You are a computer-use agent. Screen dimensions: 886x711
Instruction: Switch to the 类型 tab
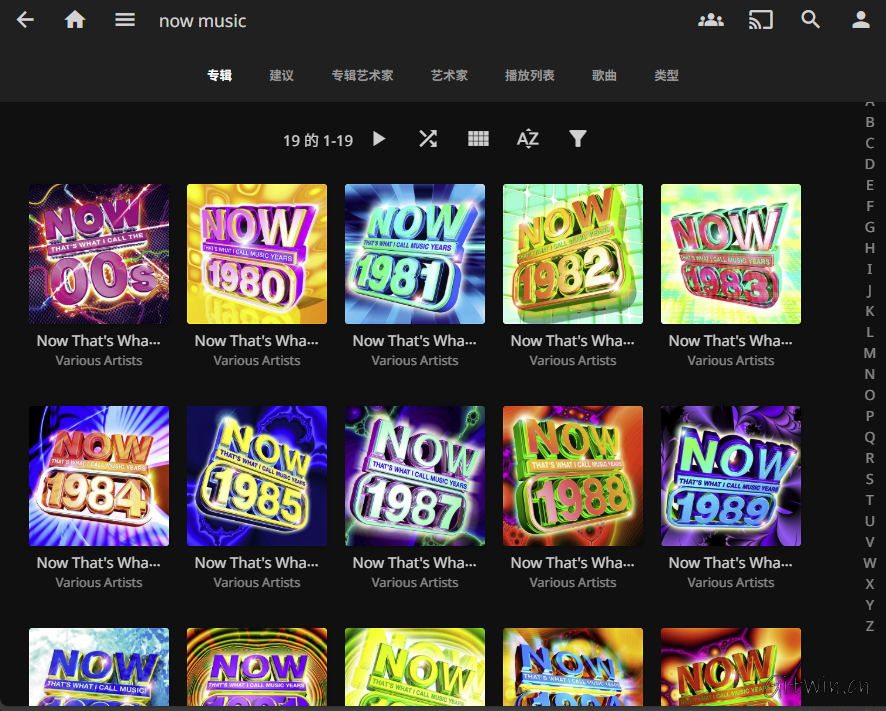[666, 75]
